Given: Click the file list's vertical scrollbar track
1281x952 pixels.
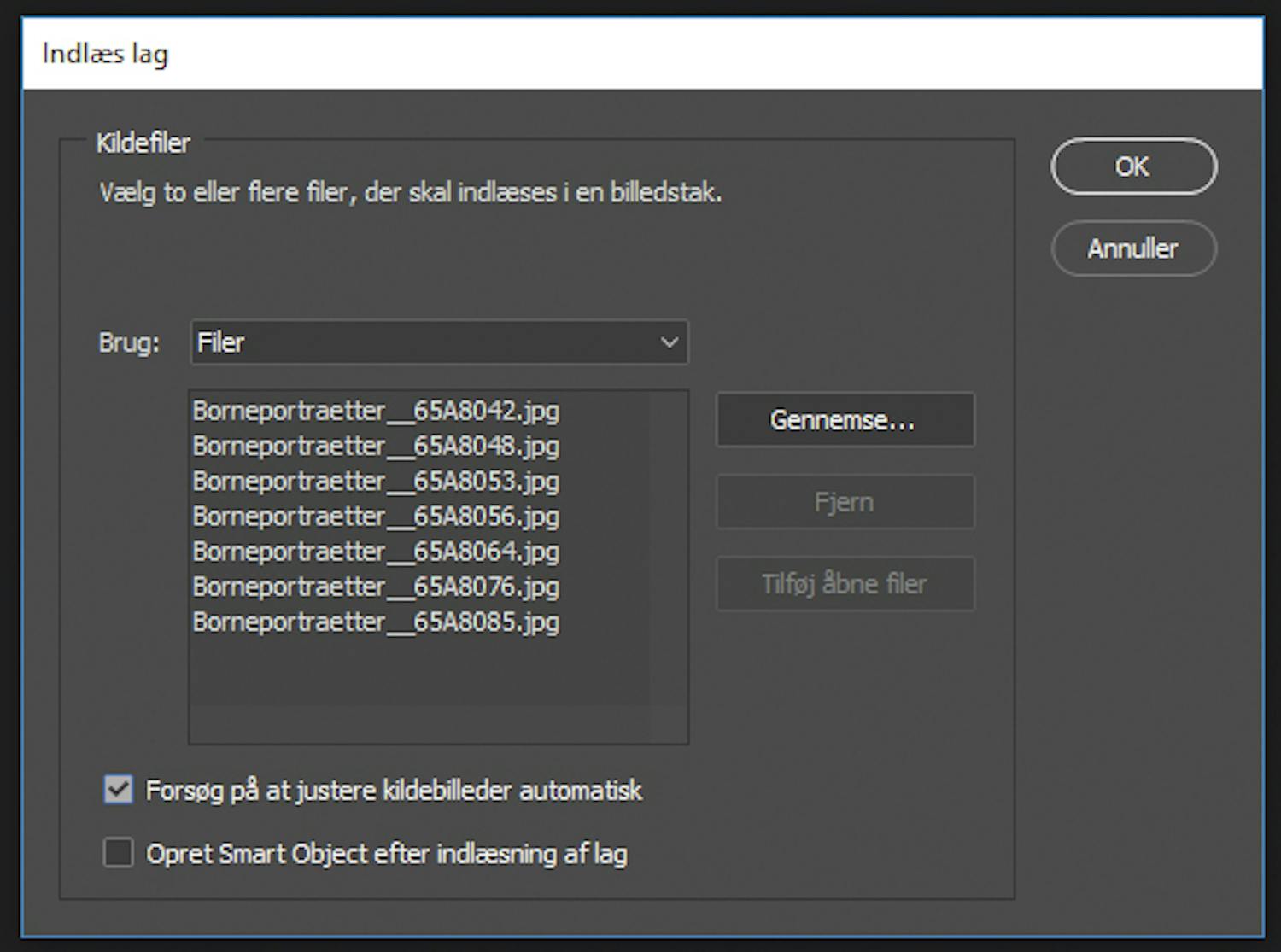Looking at the screenshot, I should point(669,564).
